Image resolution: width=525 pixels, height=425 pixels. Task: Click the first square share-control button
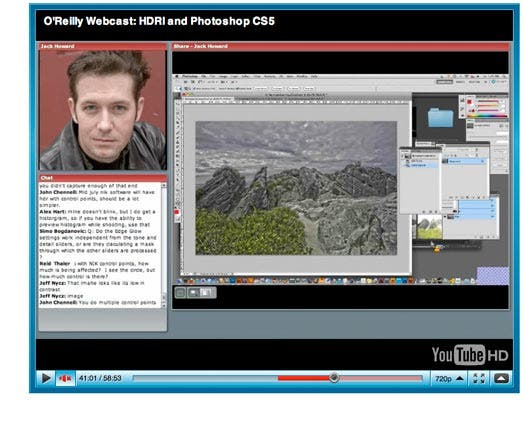pyautogui.click(x=181, y=293)
